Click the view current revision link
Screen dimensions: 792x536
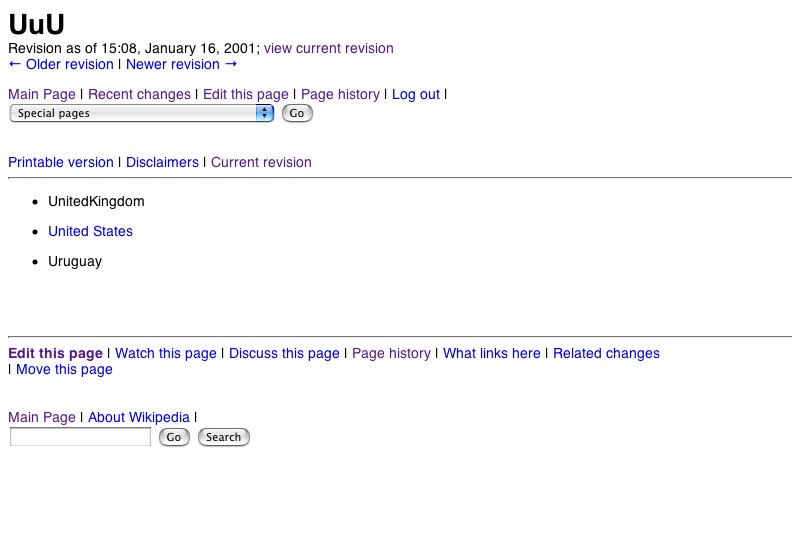pyautogui.click(x=328, y=48)
